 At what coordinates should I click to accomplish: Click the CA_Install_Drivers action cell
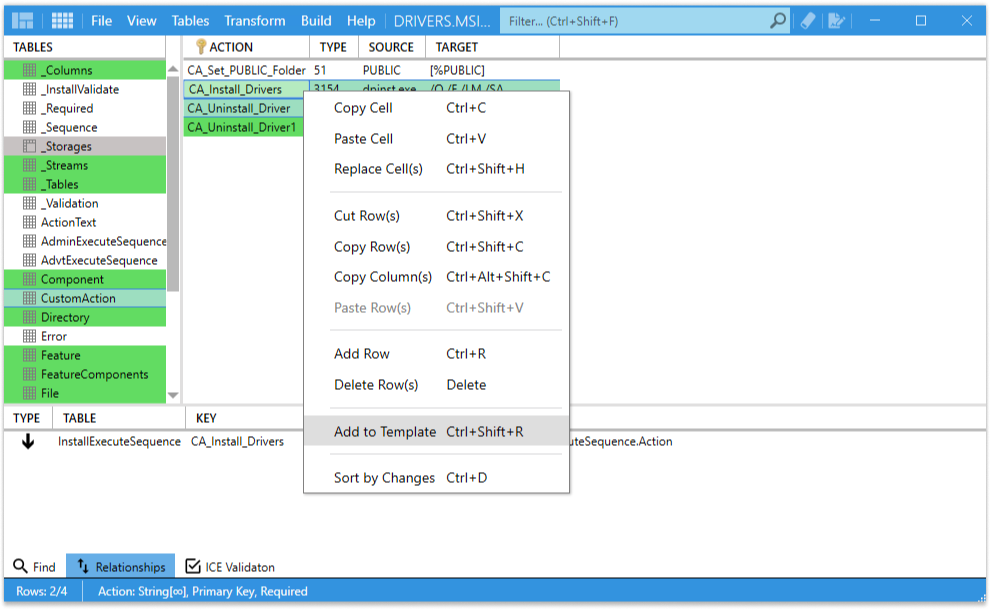pos(246,89)
